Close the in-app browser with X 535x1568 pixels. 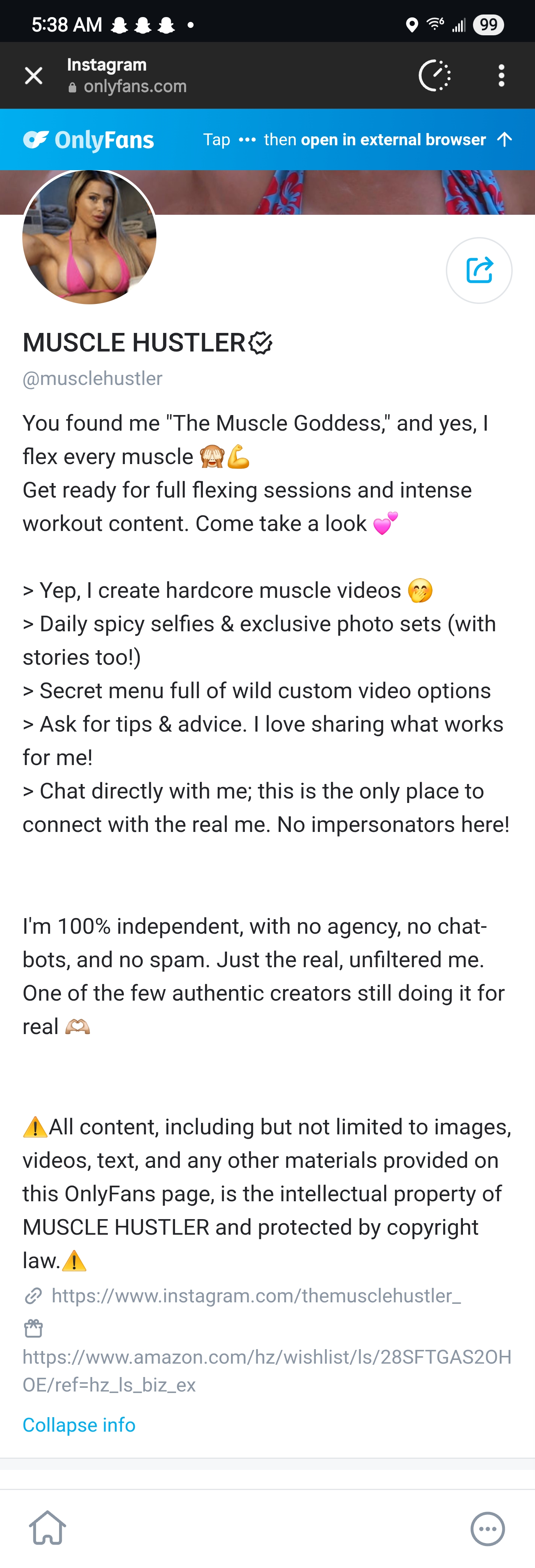(33, 75)
